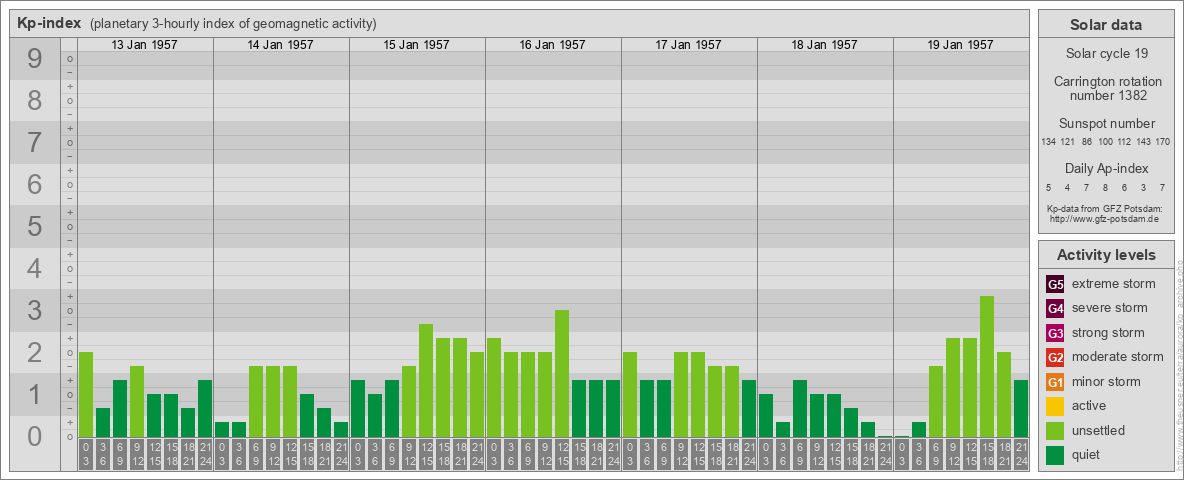Click the Sunspot number label
Screen dimensions: 1184x480
(1106, 124)
